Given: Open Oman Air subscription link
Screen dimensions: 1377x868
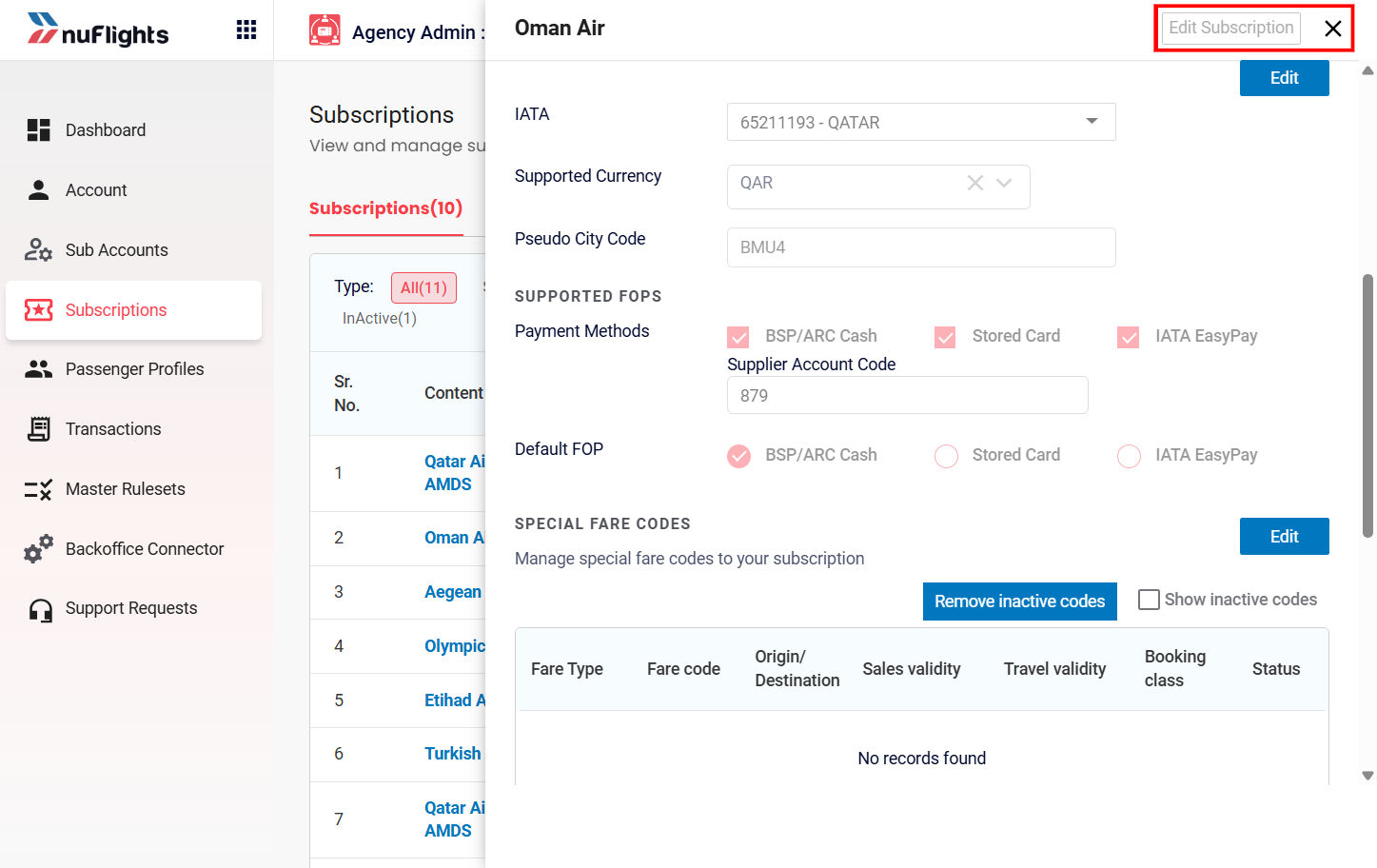Looking at the screenshot, I should [455, 538].
